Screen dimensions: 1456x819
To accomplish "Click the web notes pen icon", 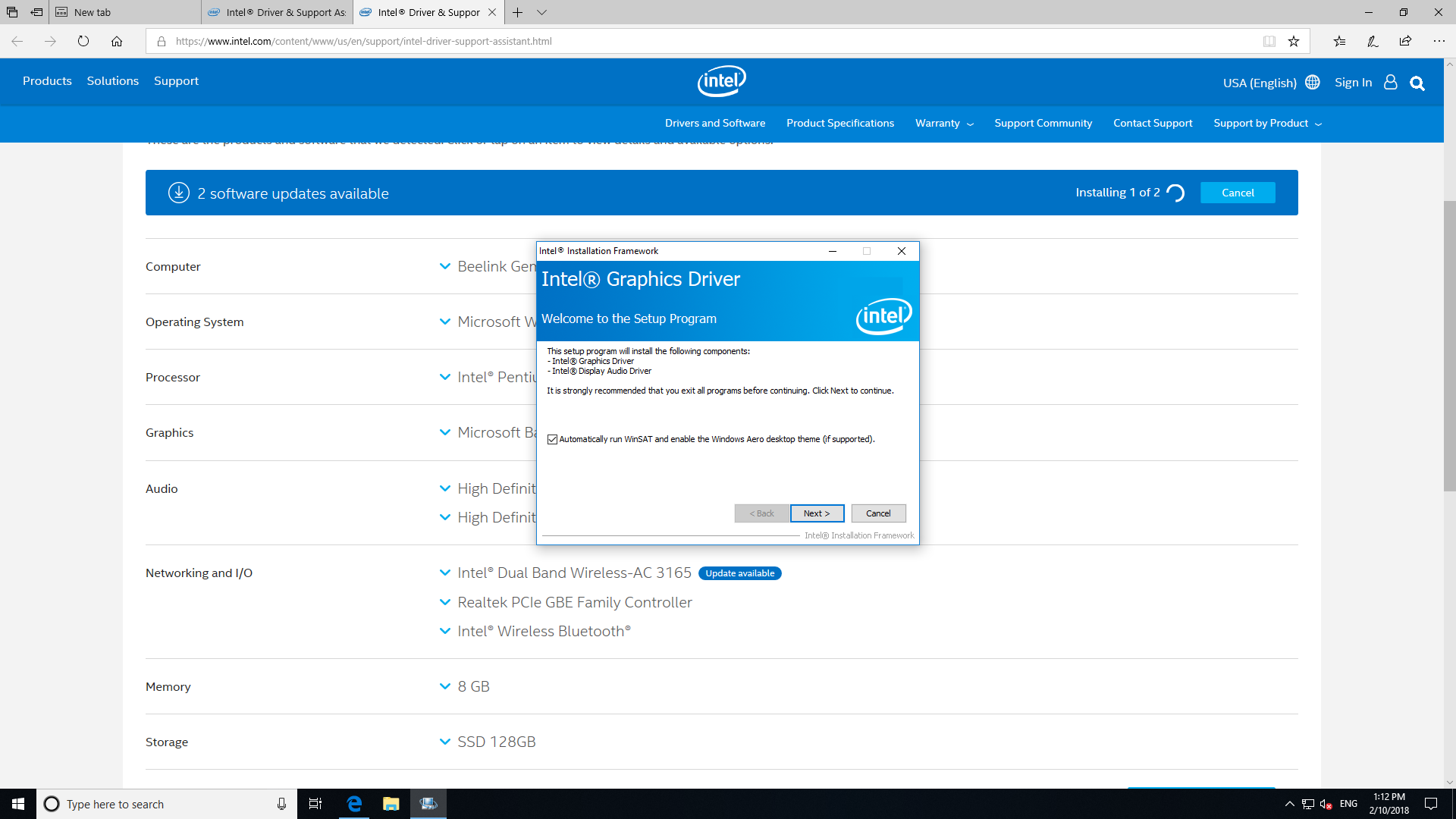I will [1373, 41].
